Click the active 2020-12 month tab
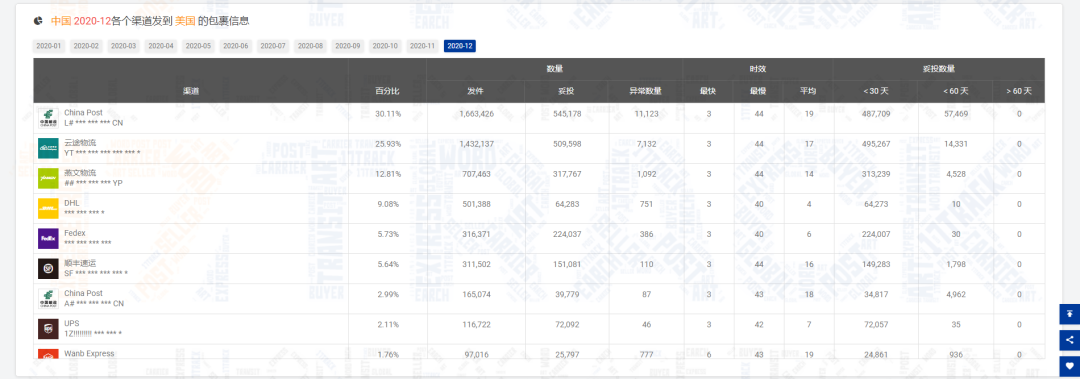Image resolution: width=1080 pixels, height=379 pixels. [x=459, y=46]
